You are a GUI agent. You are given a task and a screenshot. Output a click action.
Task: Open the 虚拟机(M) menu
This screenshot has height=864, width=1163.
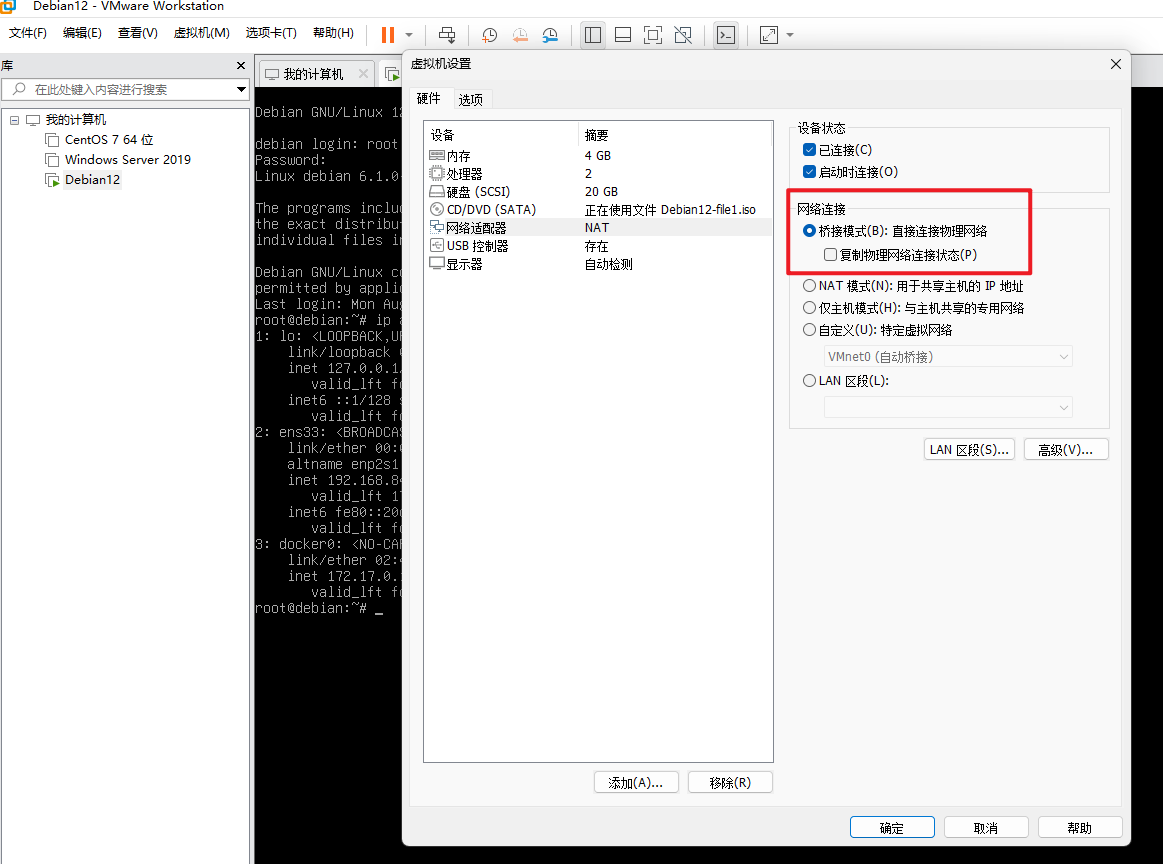(x=202, y=33)
